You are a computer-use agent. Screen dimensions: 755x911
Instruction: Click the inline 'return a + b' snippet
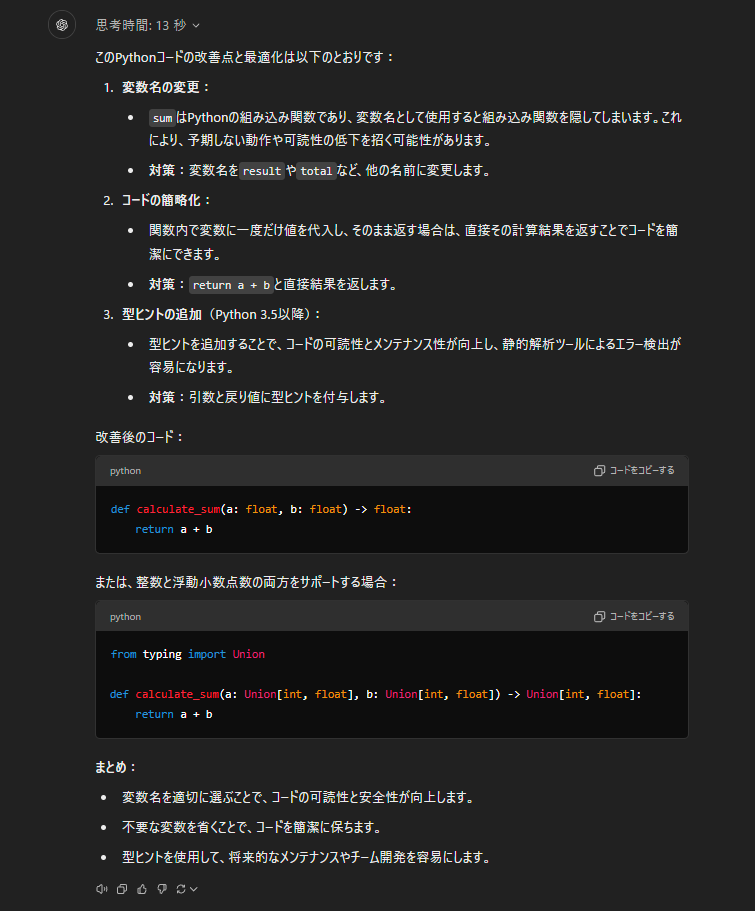pos(231,285)
